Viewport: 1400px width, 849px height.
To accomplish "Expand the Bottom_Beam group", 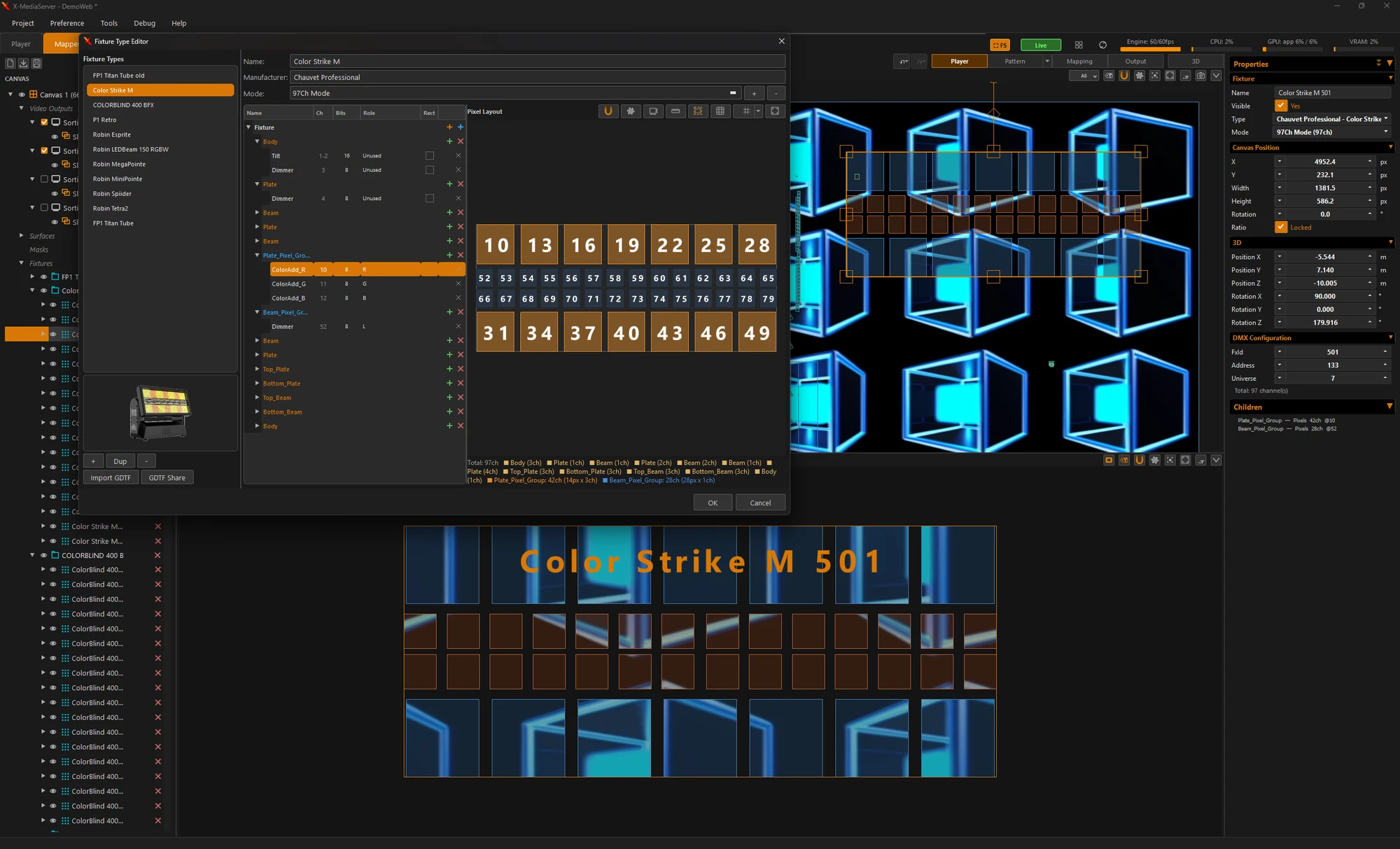I will tap(258, 412).
